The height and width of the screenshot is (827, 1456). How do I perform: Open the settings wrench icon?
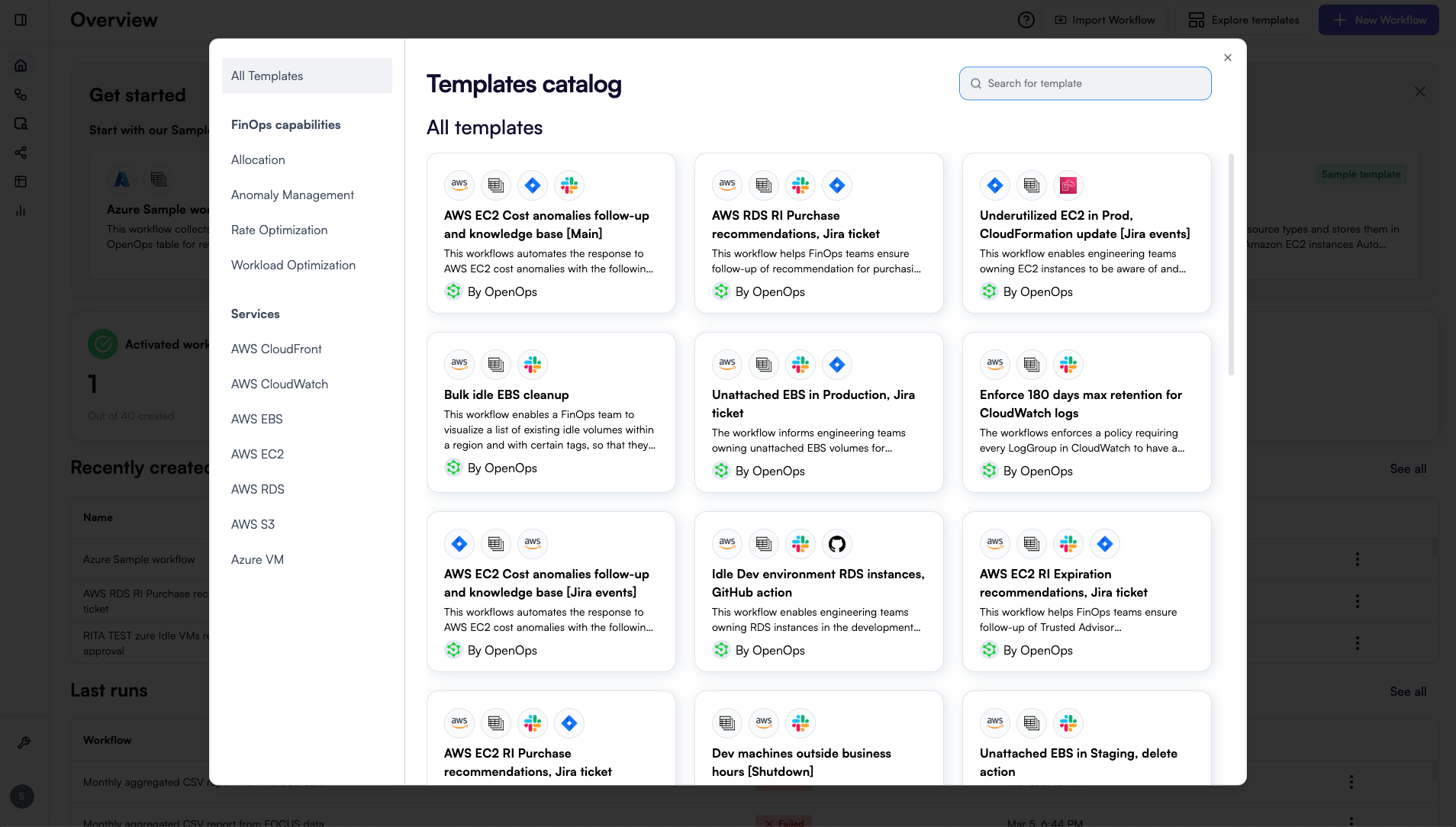[24, 742]
